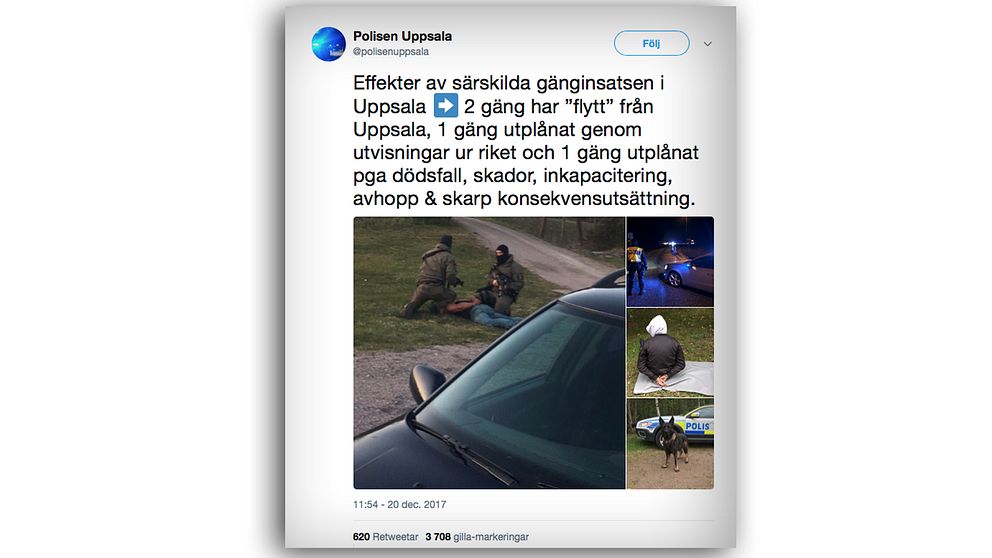The height and width of the screenshot is (558, 992).
Task: Open the police dog photo
Action: [670, 443]
